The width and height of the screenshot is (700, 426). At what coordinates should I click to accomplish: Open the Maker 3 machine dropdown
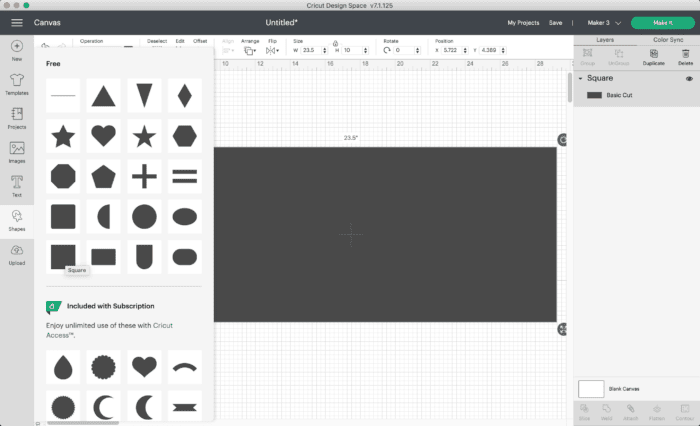[604, 22]
